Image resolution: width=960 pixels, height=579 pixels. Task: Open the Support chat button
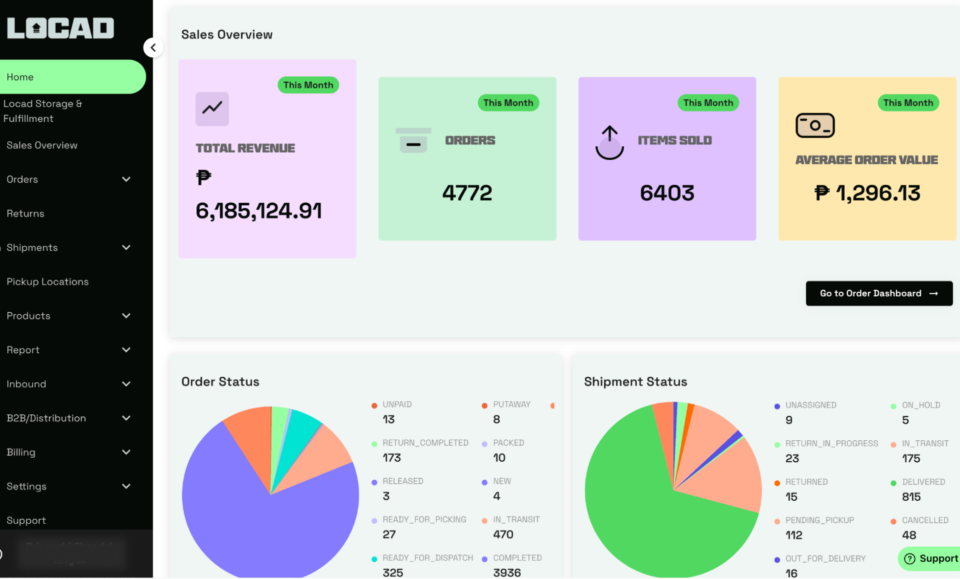tap(929, 559)
